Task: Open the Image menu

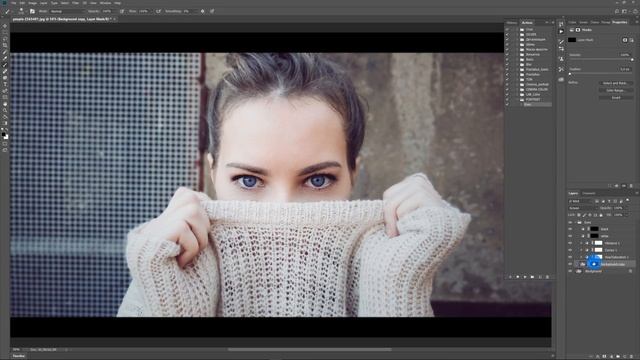Action: point(33,3)
